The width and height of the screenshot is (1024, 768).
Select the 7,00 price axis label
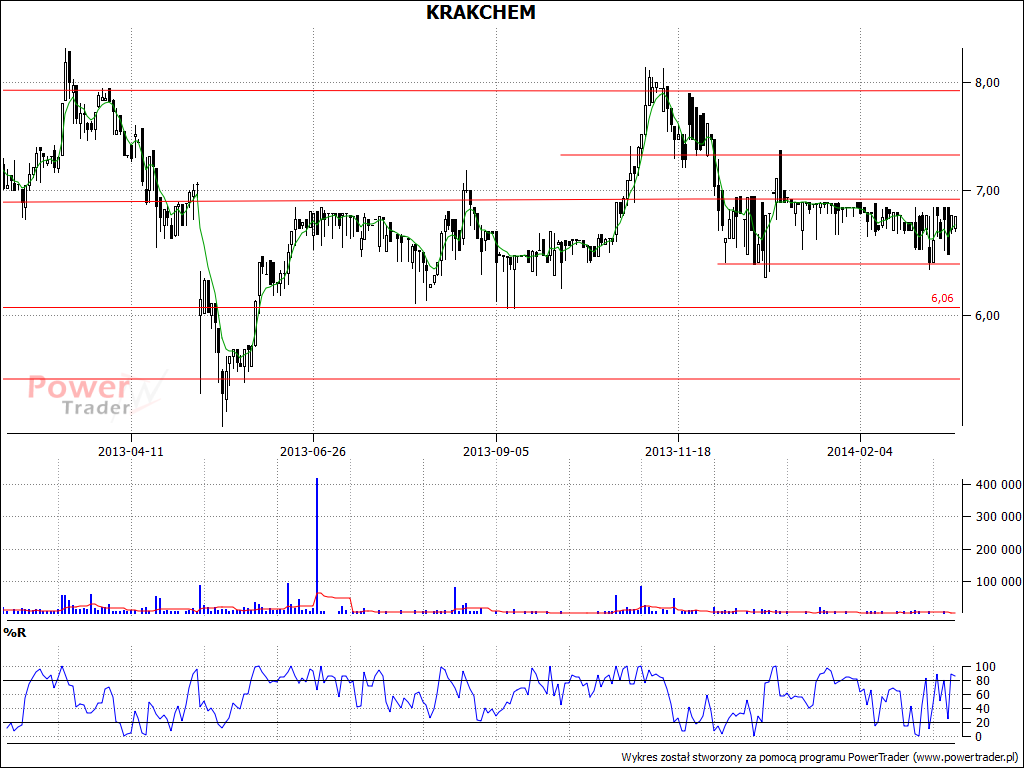(987, 191)
